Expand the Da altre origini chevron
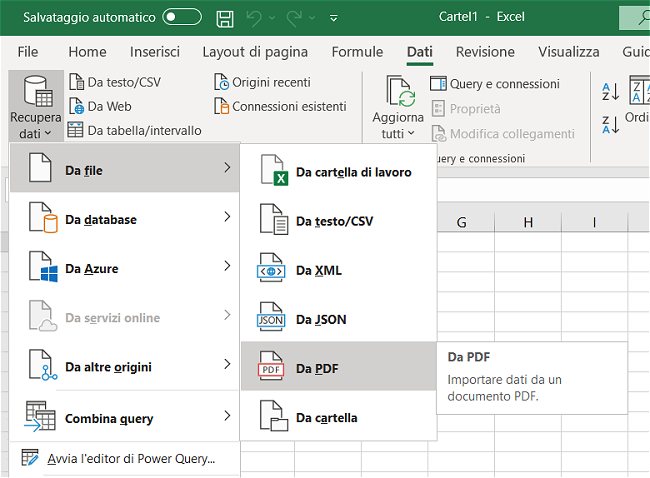This screenshot has width=650, height=478. click(x=227, y=364)
